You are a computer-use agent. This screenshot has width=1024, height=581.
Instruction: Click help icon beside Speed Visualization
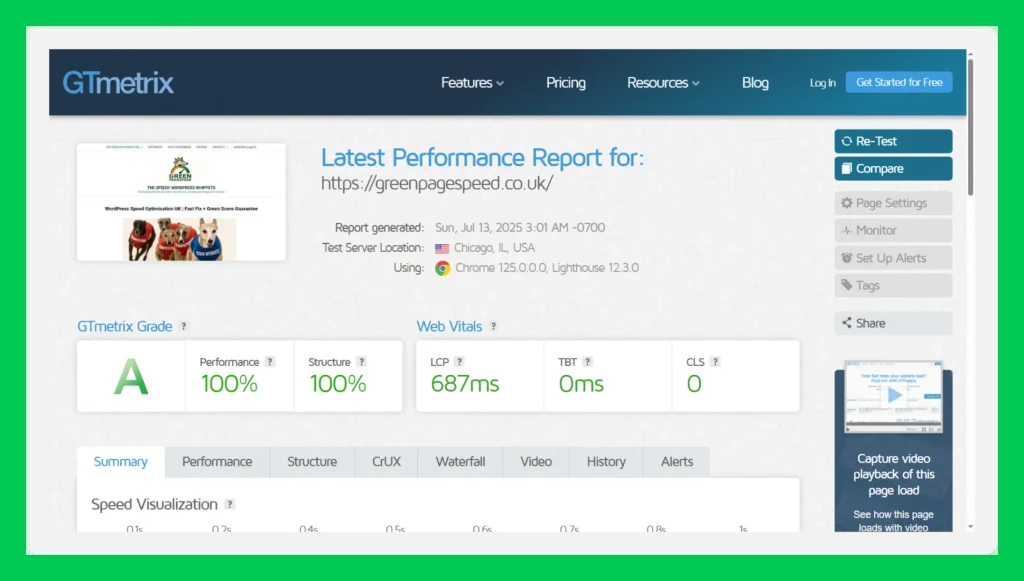[x=230, y=504]
